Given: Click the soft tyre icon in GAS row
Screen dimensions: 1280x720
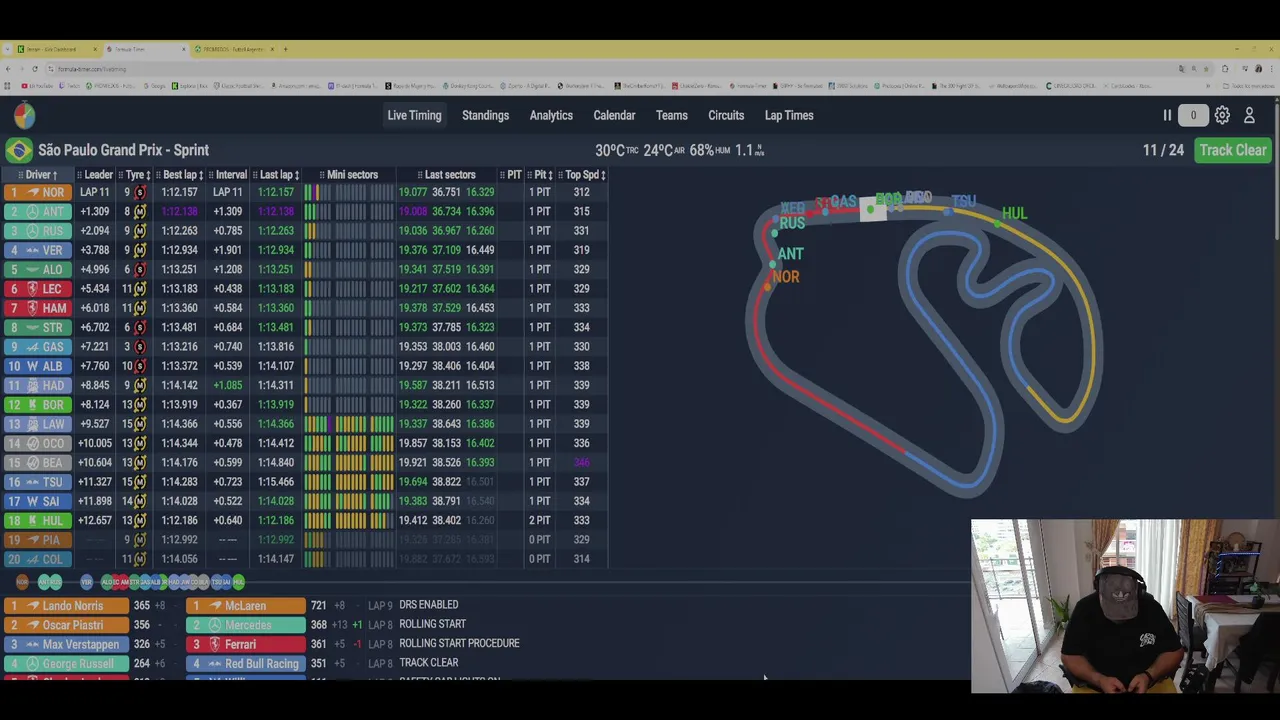Looking at the screenshot, I should coord(140,346).
